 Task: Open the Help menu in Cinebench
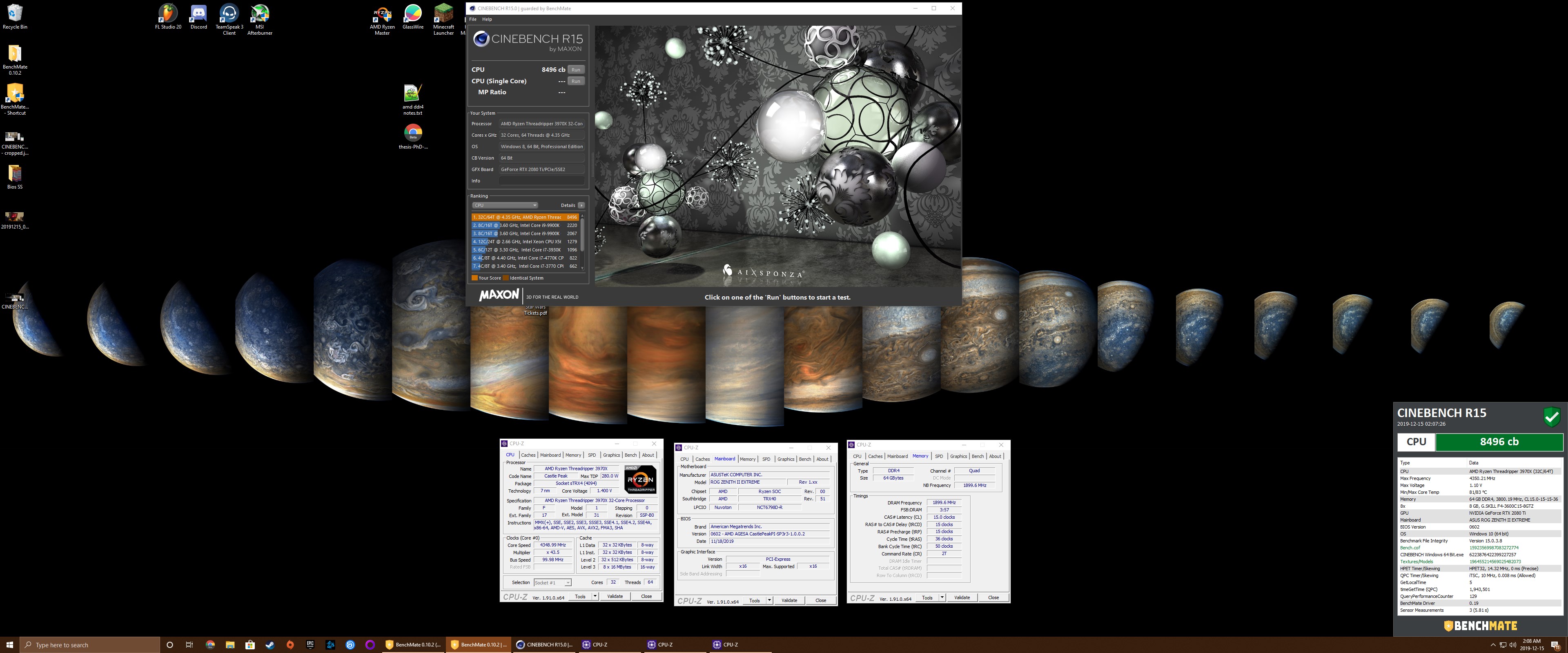(487, 19)
